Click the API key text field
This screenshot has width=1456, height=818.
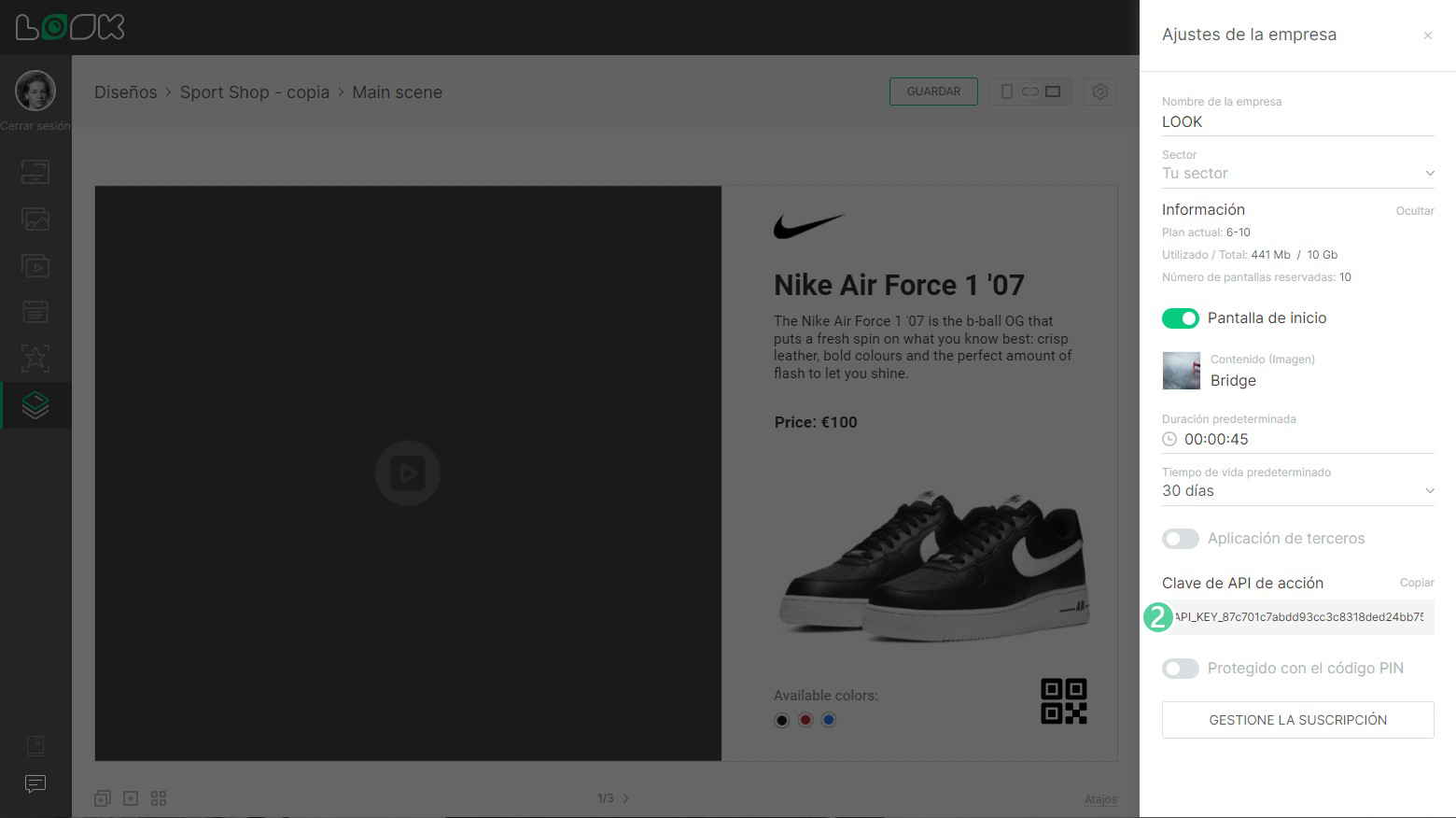[x=1298, y=617]
